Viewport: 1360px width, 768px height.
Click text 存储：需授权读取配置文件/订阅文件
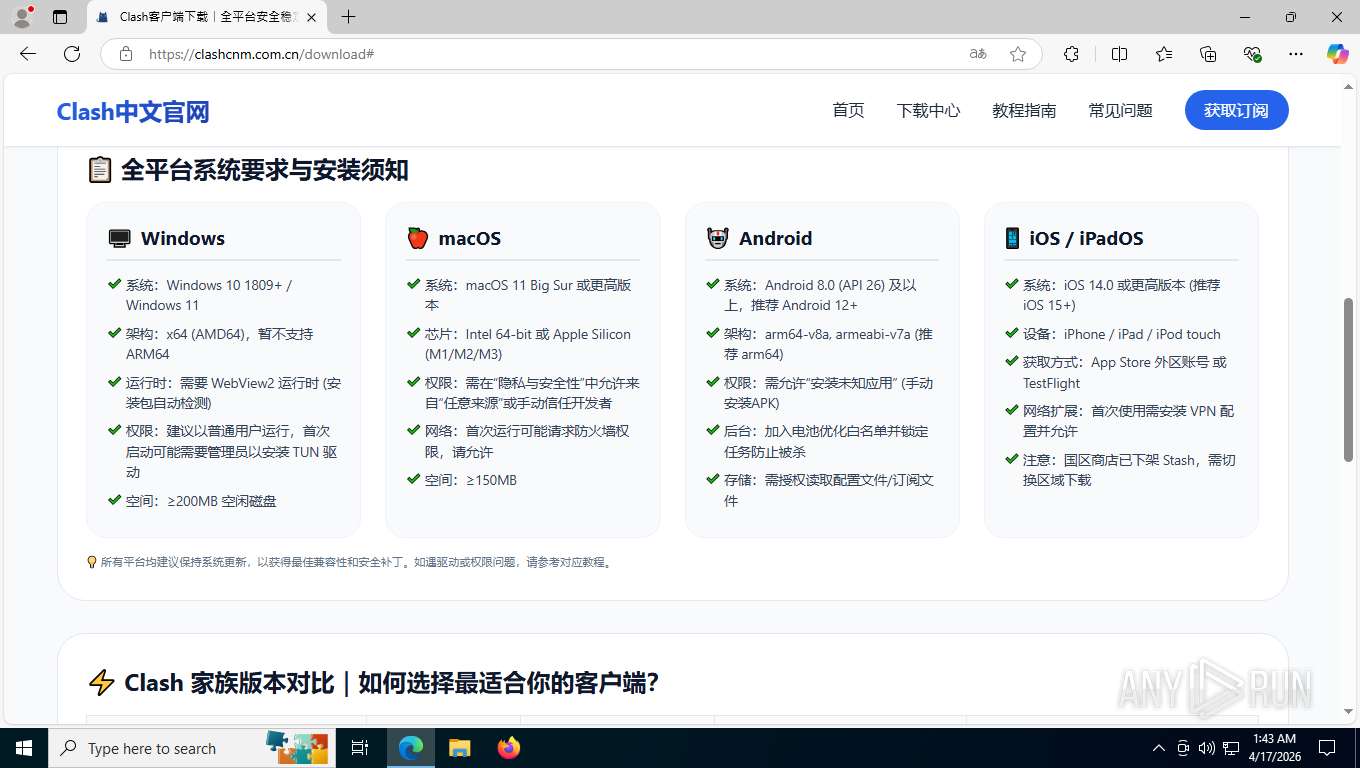click(x=829, y=490)
